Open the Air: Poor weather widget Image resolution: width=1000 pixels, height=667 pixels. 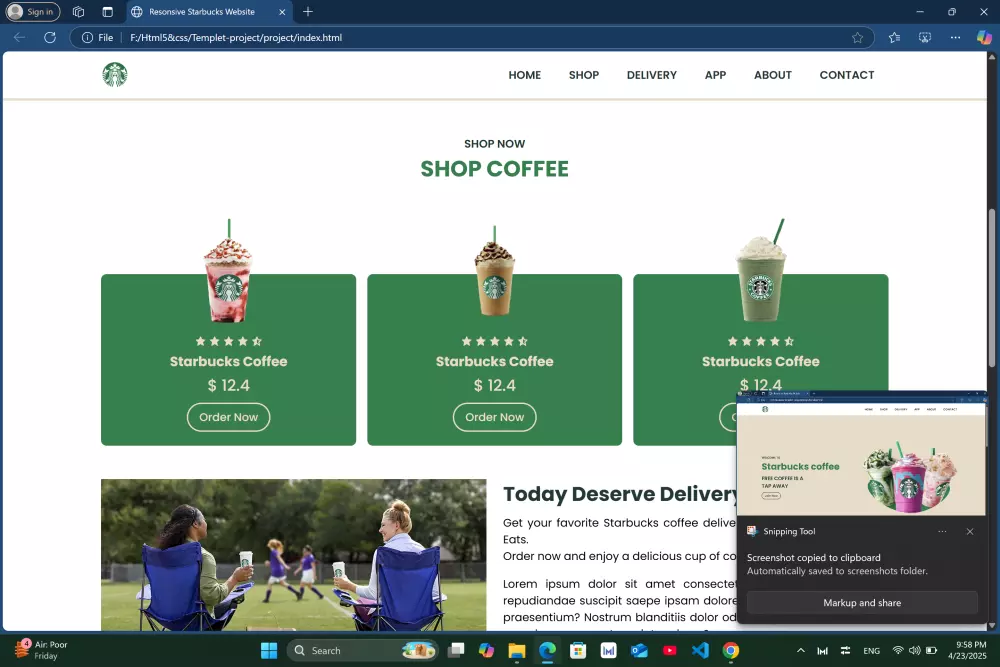point(43,650)
